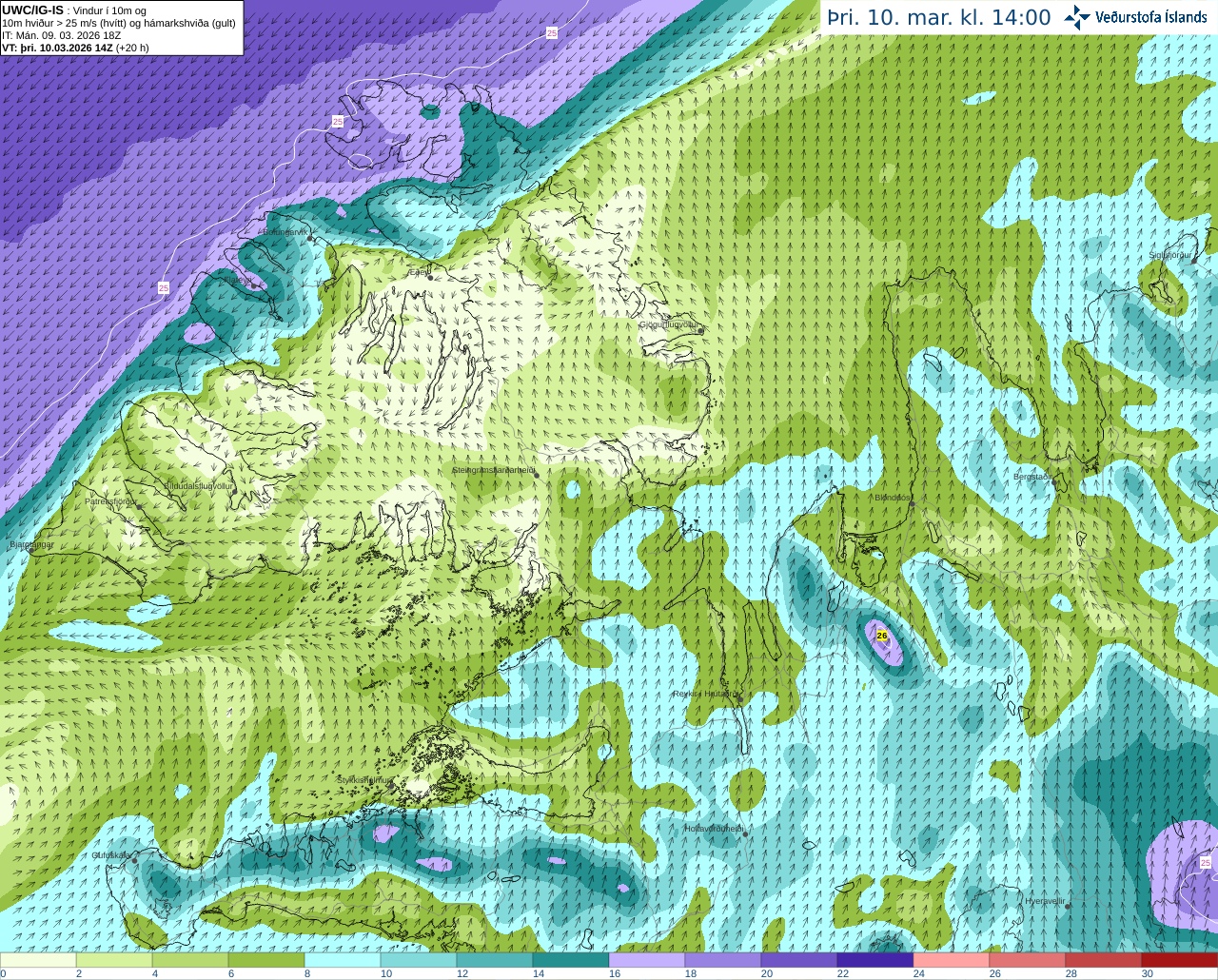Click the Bíldudalsflugvöllur station label
This screenshot has width=1218, height=980.
coord(199,485)
